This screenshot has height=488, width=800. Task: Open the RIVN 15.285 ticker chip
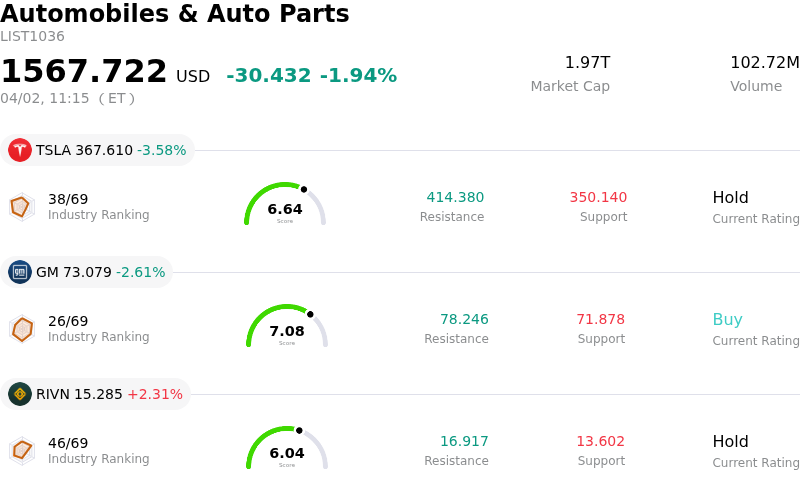[x=96, y=394]
